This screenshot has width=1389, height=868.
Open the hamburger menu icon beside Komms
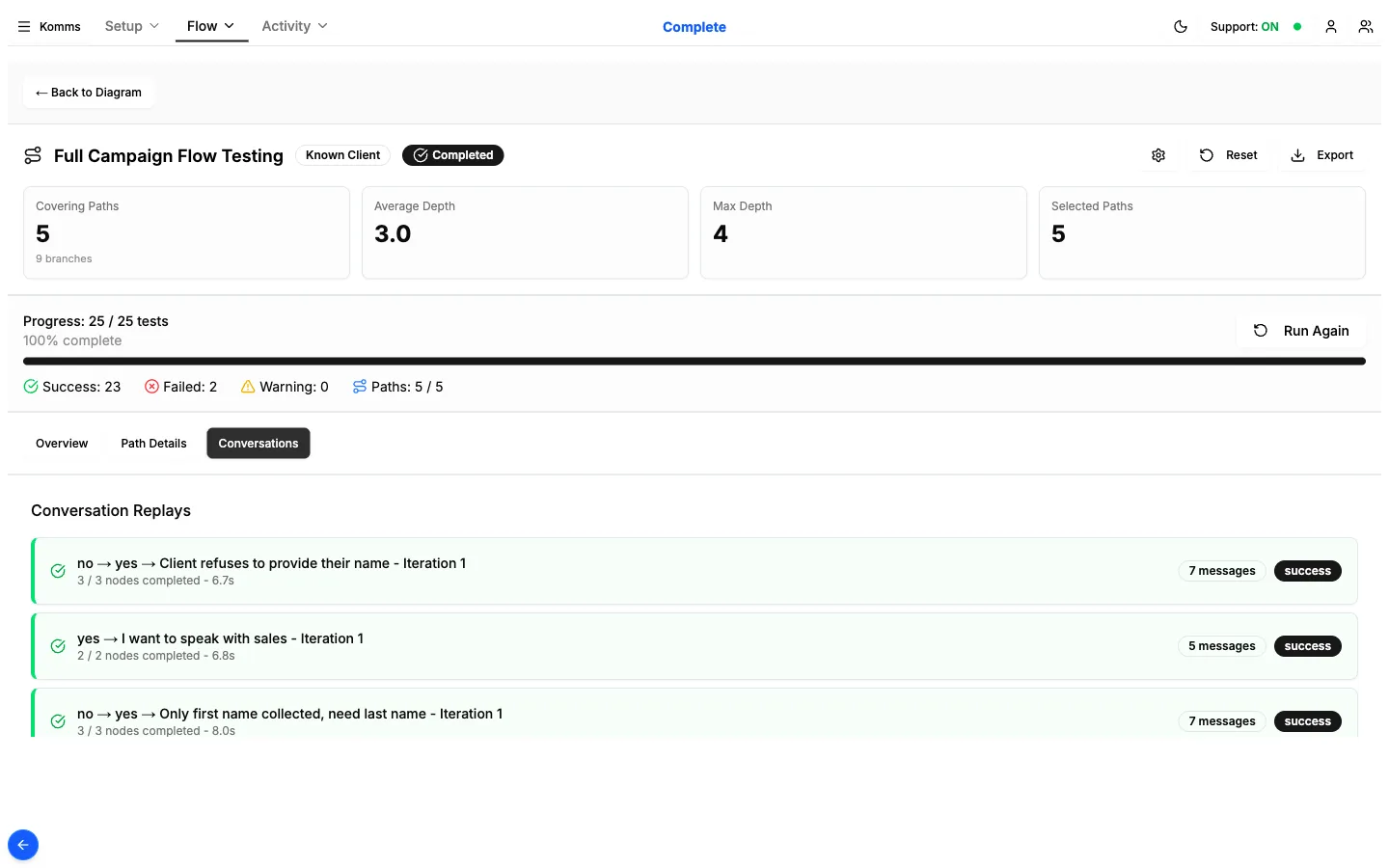coord(24,27)
